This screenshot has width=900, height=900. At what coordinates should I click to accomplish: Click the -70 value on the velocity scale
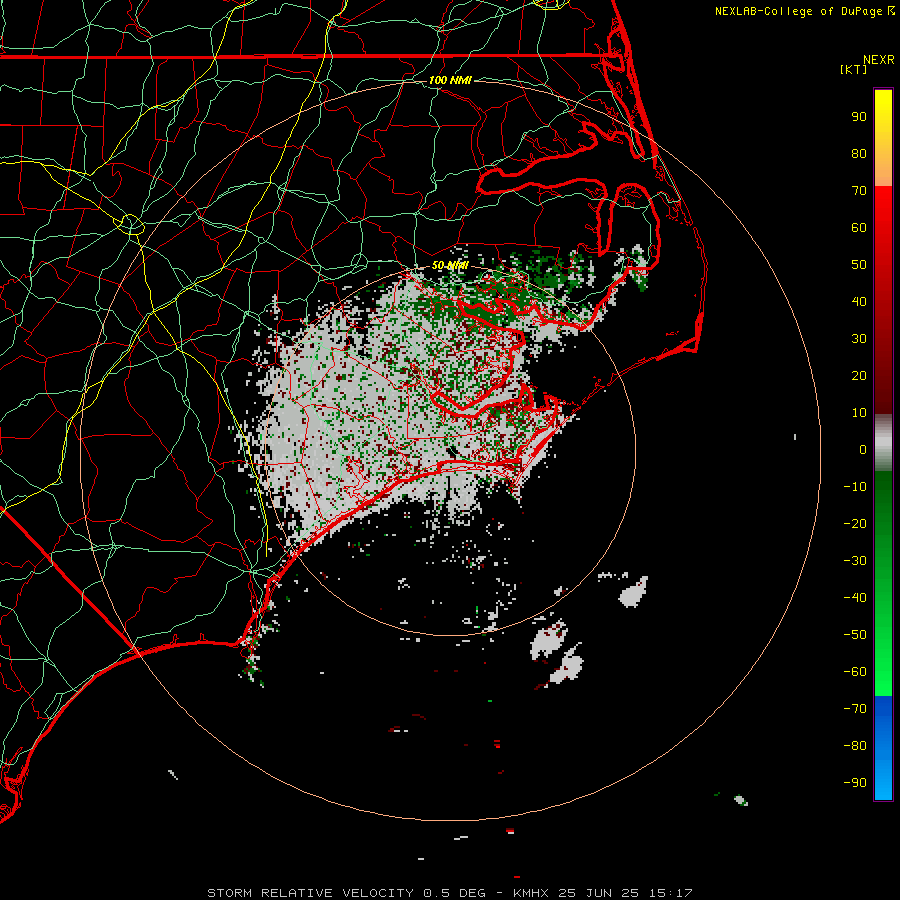(x=855, y=709)
